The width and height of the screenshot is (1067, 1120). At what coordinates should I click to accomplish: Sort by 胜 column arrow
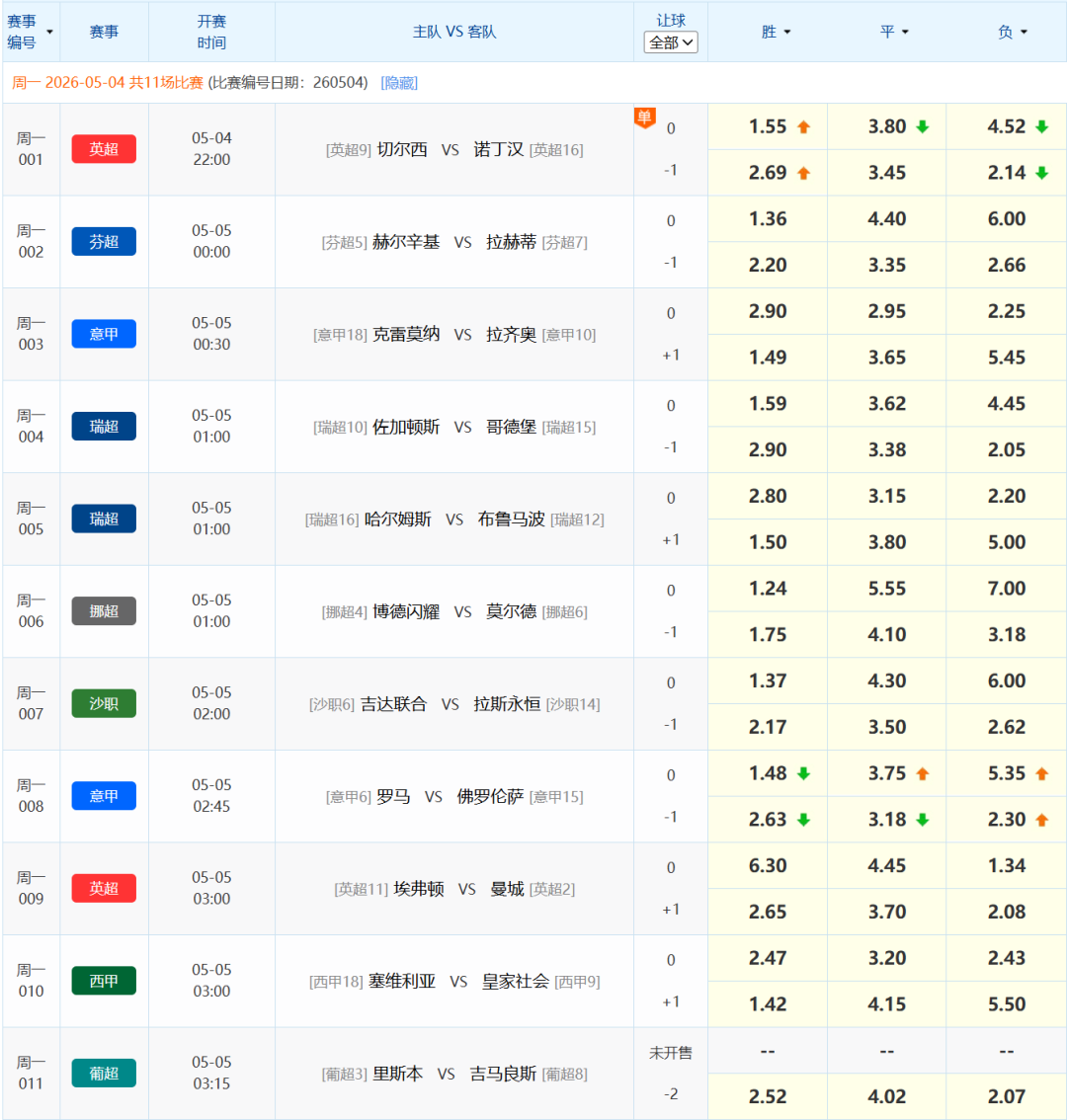coord(786,33)
